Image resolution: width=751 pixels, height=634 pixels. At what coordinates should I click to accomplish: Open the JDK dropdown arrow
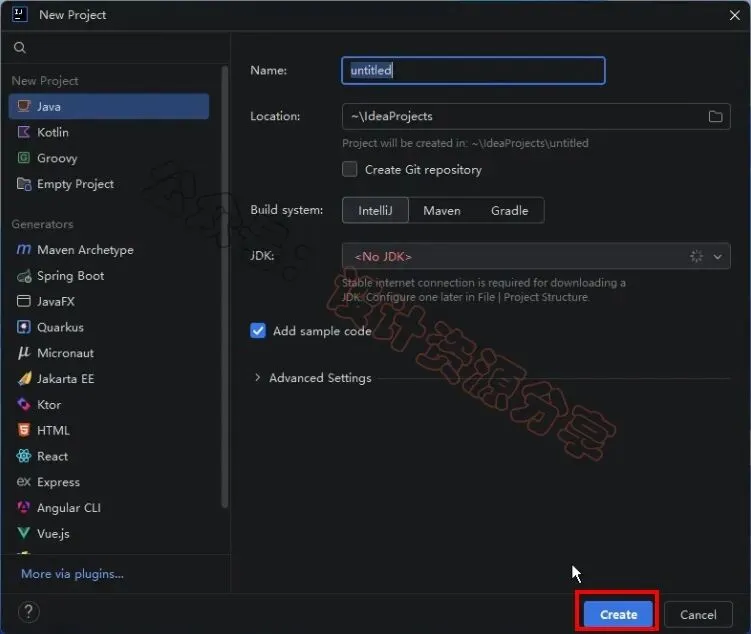coord(717,257)
